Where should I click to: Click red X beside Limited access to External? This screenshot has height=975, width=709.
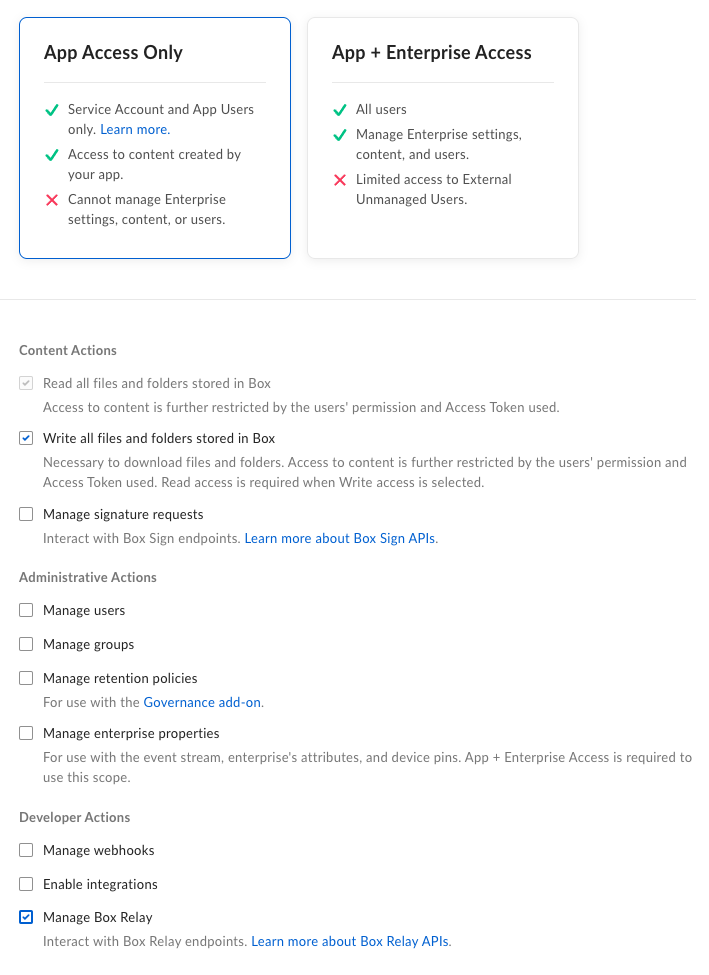[x=340, y=180]
